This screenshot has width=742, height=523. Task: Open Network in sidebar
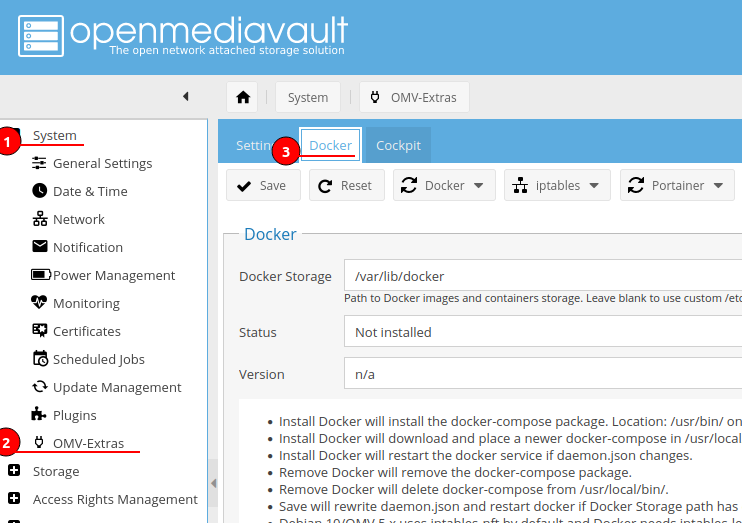79,219
